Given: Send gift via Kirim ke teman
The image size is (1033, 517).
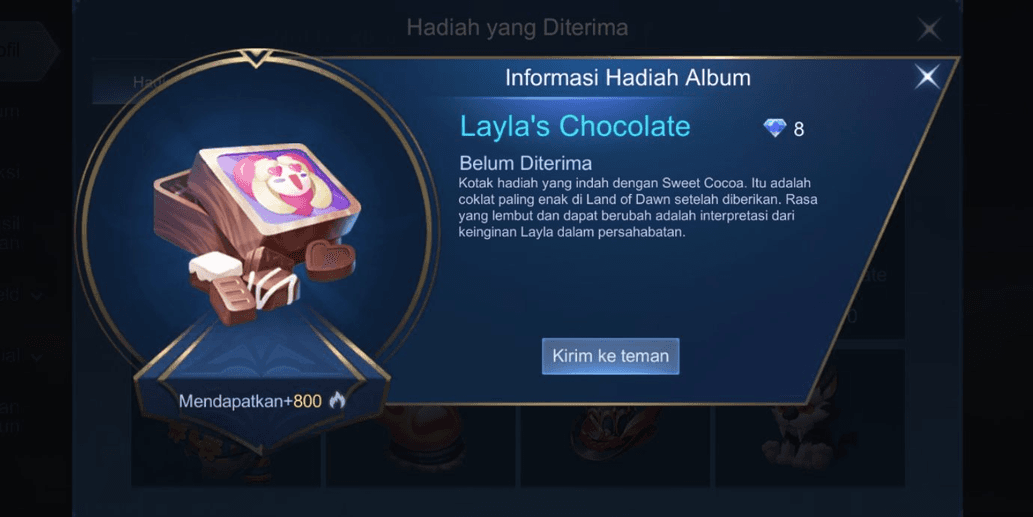Looking at the screenshot, I should (610, 356).
